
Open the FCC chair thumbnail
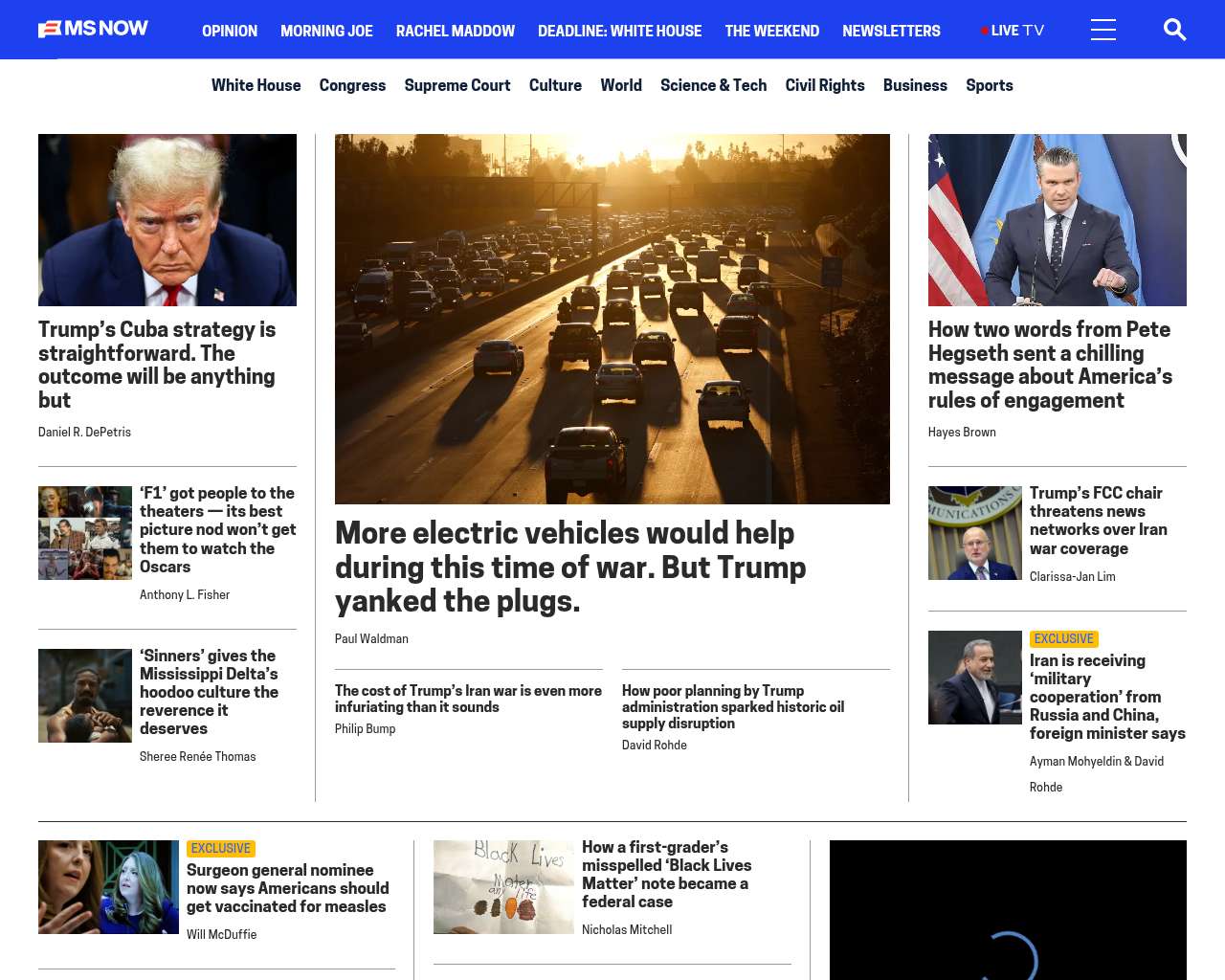point(975,533)
